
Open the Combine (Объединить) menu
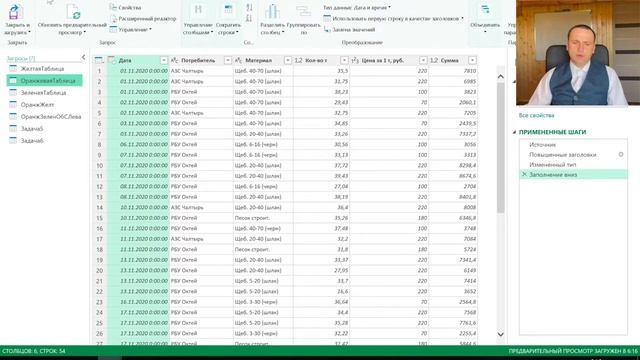485,19
